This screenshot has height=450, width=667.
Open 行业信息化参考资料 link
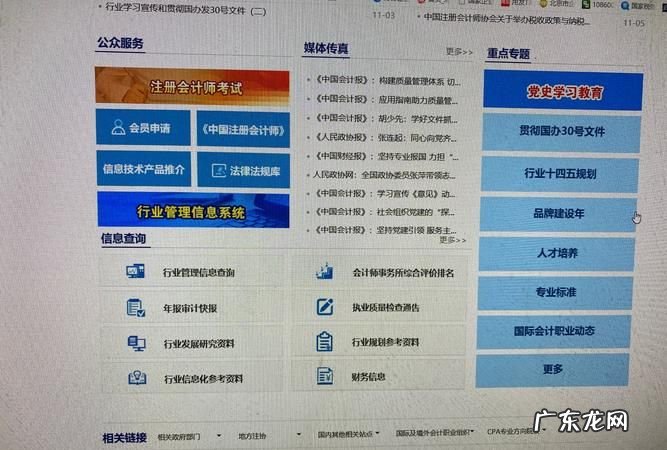point(204,379)
